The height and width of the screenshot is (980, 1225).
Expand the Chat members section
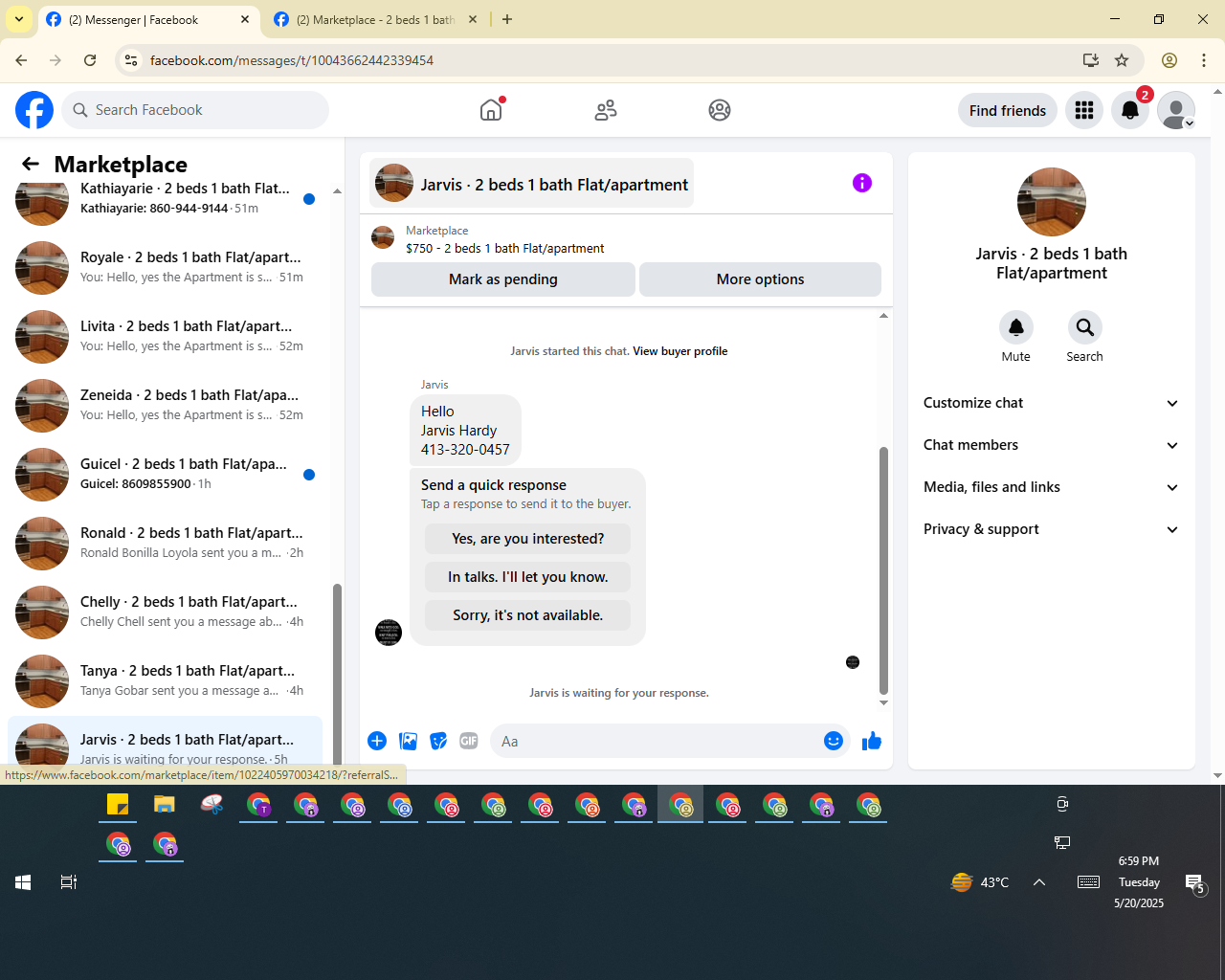click(x=1051, y=445)
